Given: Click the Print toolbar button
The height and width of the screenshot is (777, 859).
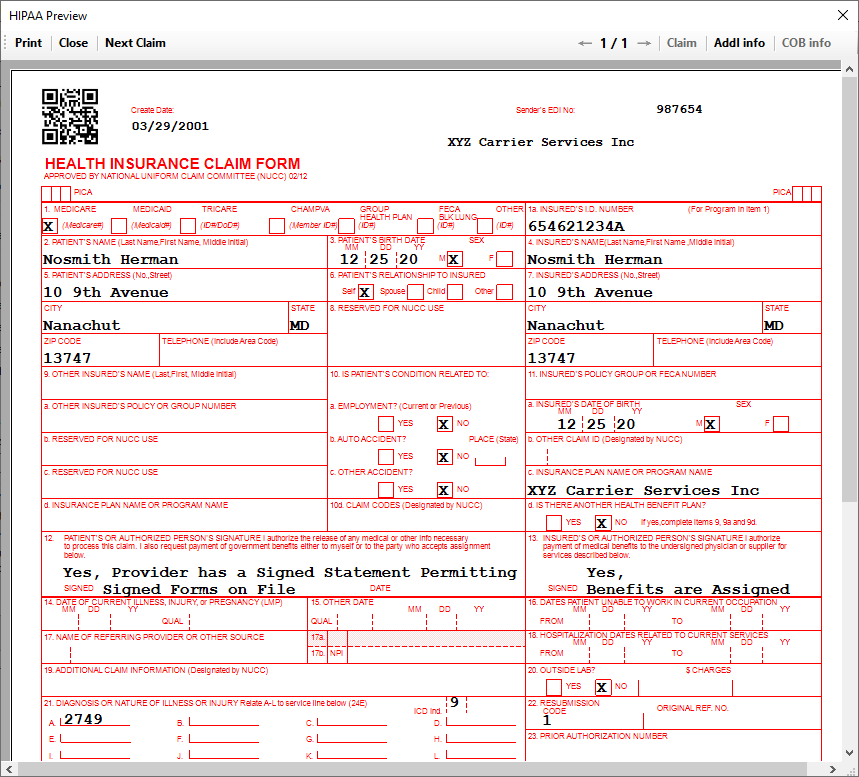Looking at the screenshot, I should pos(28,43).
